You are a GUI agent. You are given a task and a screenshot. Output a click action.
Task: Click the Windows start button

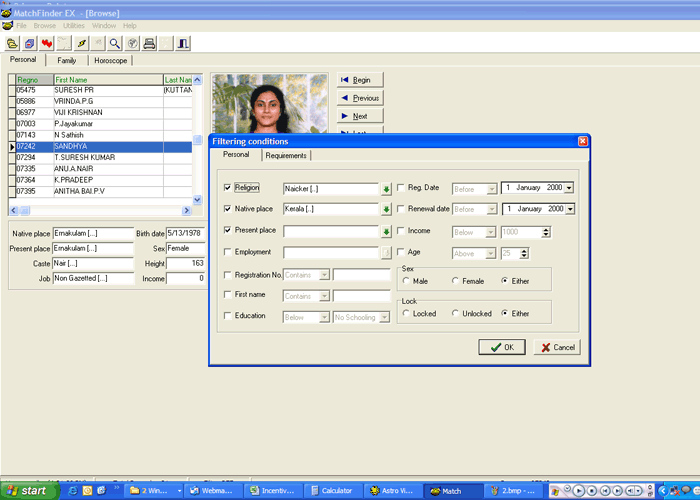[29, 491]
